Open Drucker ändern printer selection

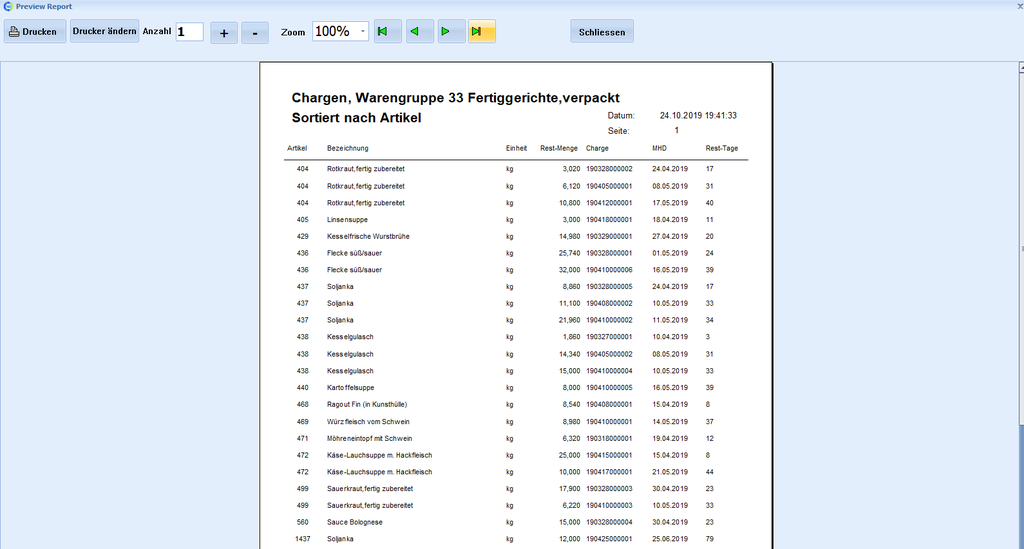[104, 31]
